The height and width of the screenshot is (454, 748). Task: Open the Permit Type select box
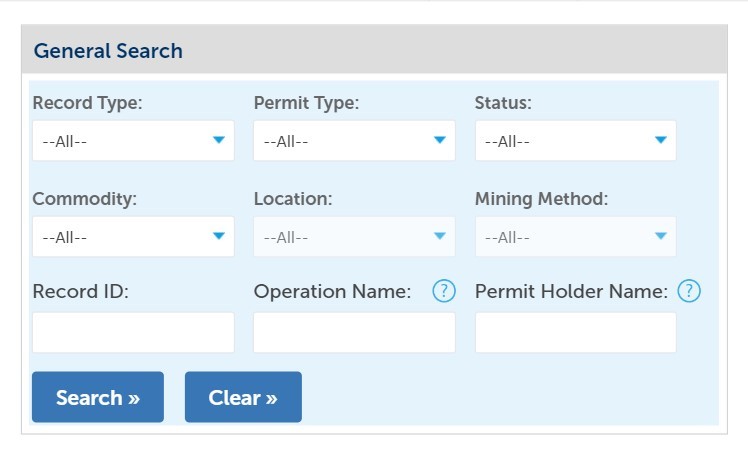pos(354,141)
